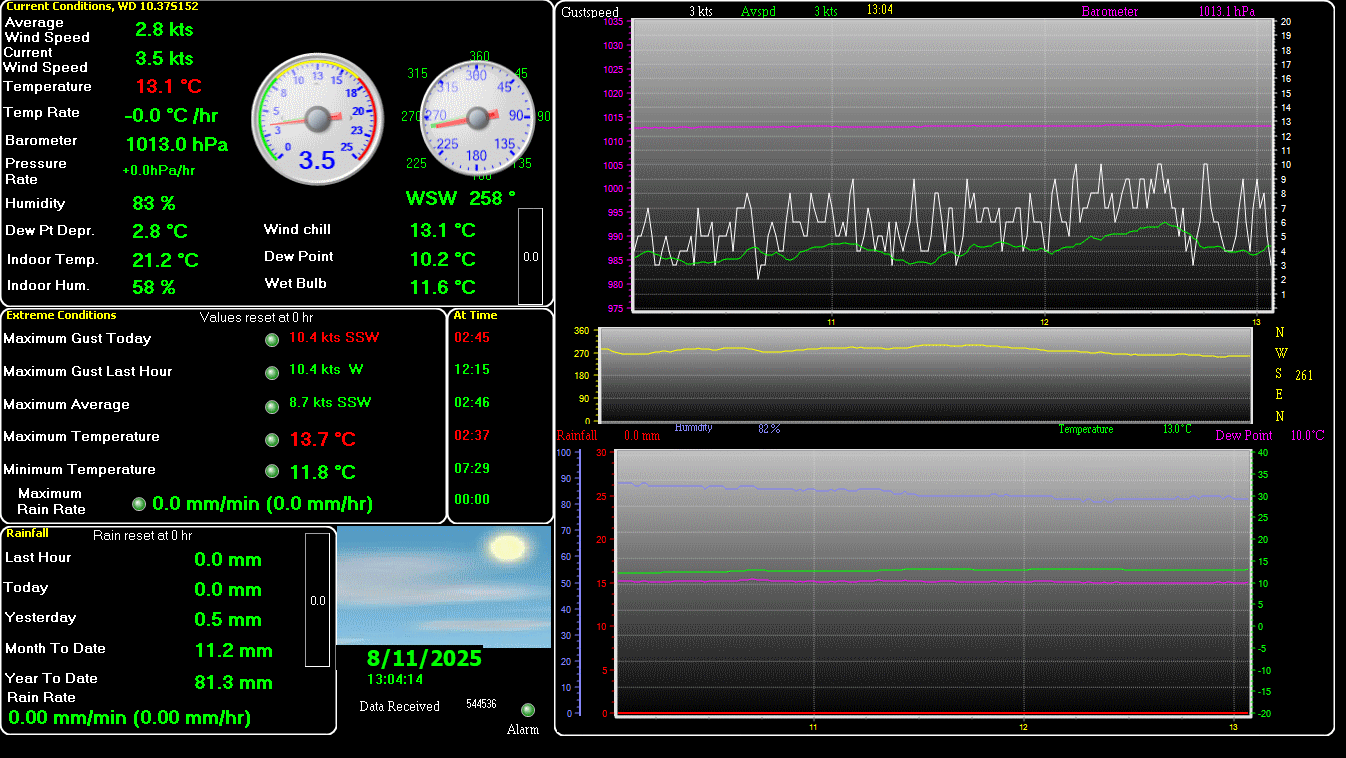Viewport: 1346px width, 758px height.
Task: Toggle the Maximum Gust Last Hour LED
Action: (x=271, y=373)
